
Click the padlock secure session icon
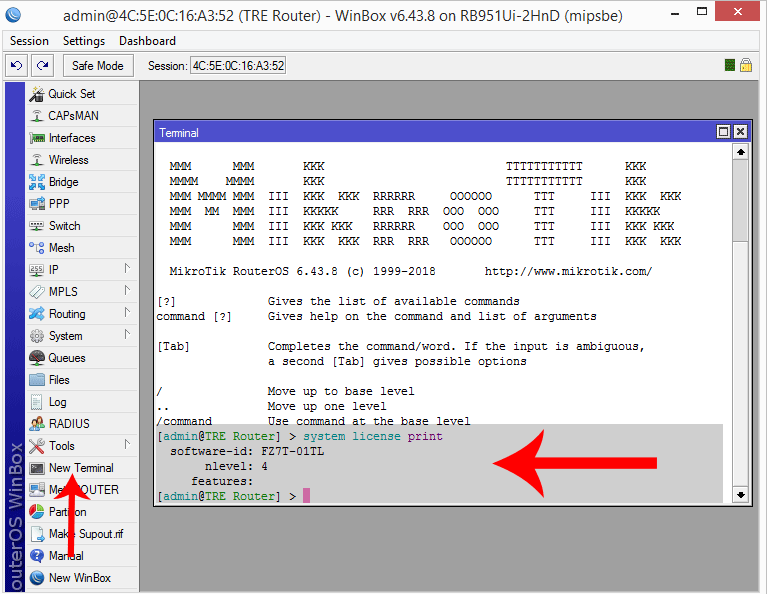click(x=746, y=65)
